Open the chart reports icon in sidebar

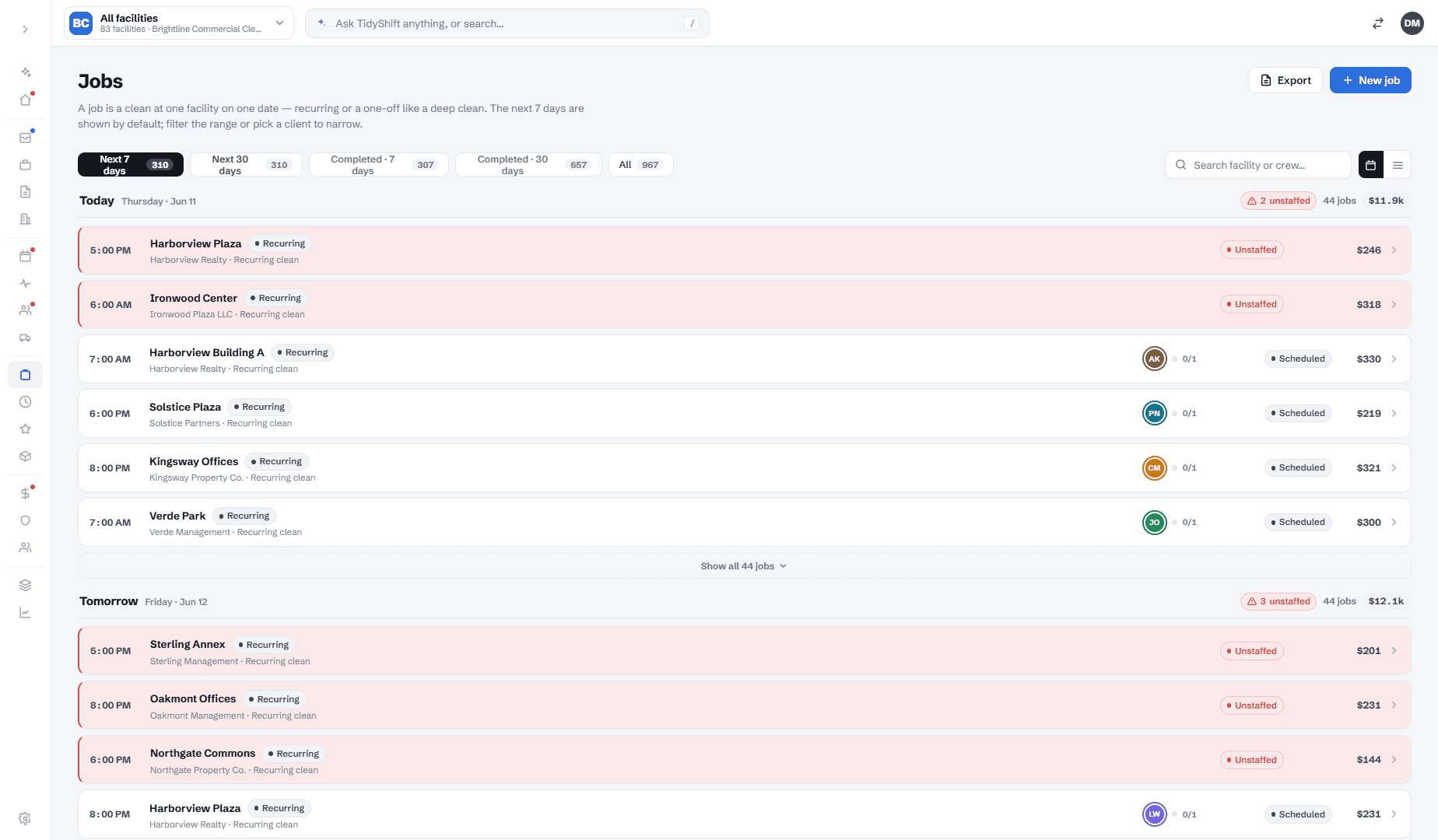[25, 612]
